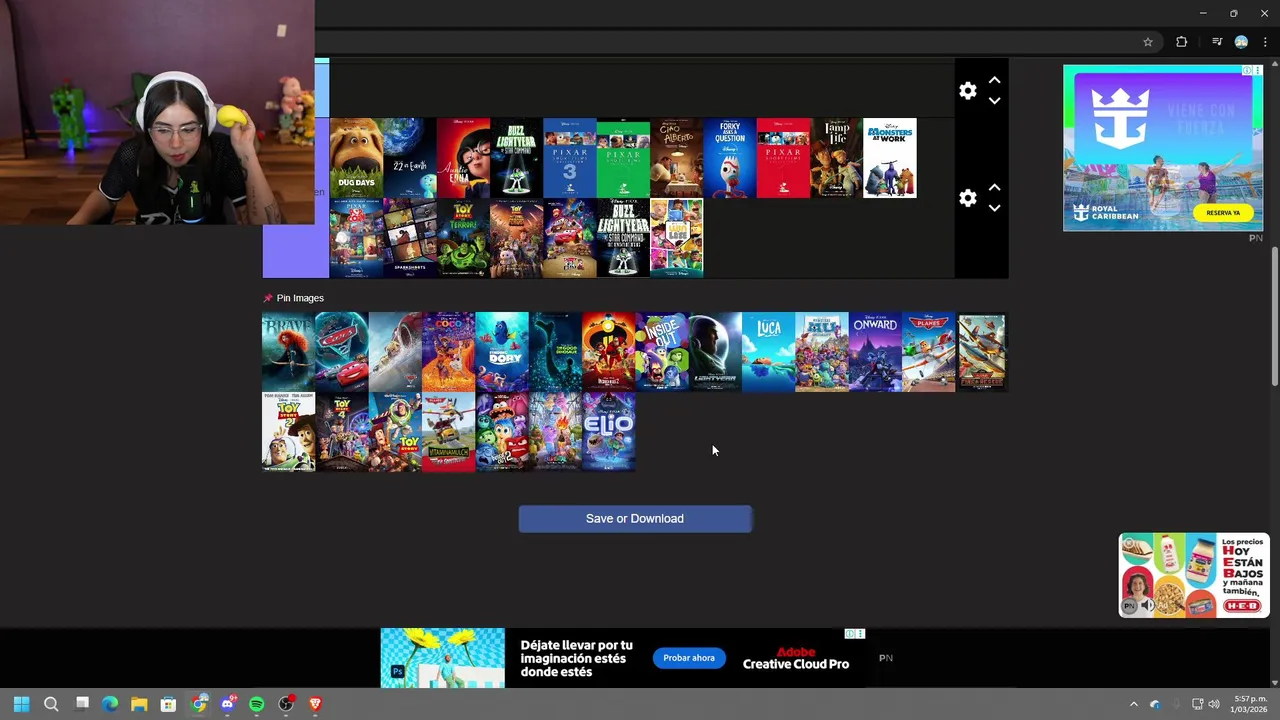Pick the Toy Story 2 poster
The height and width of the screenshot is (720, 1280).
click(x=288, y=432)
